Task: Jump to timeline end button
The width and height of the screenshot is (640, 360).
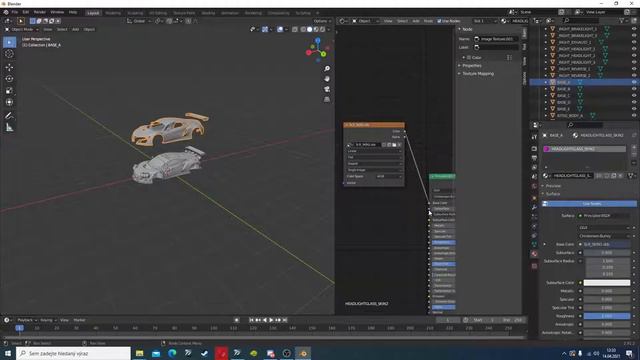Action: 285,320
